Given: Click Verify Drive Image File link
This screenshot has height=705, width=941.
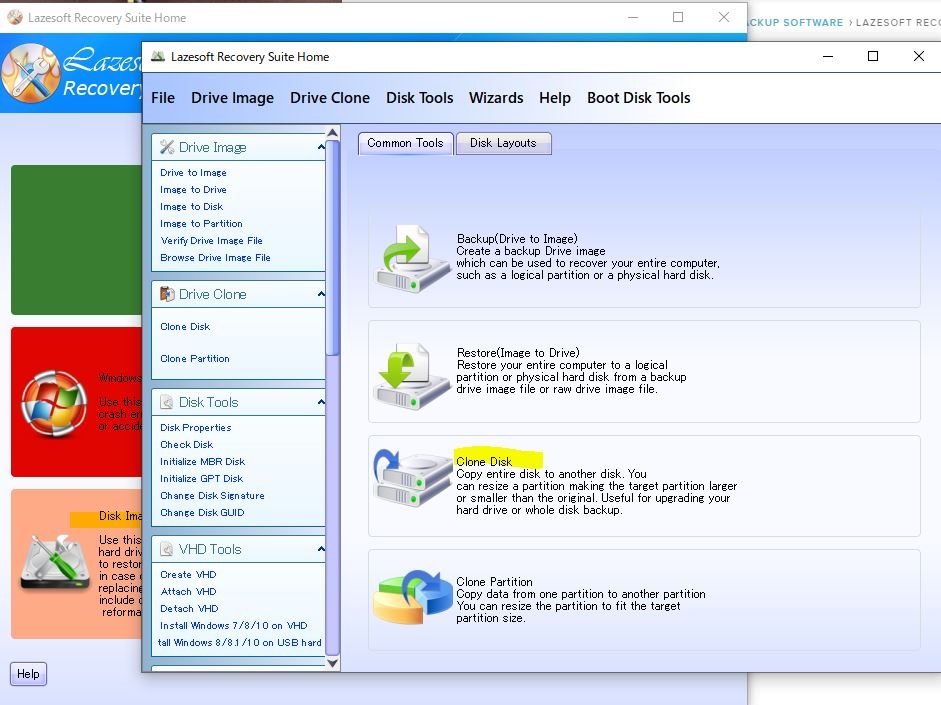Looking at the screenshot, I should 211,241.
